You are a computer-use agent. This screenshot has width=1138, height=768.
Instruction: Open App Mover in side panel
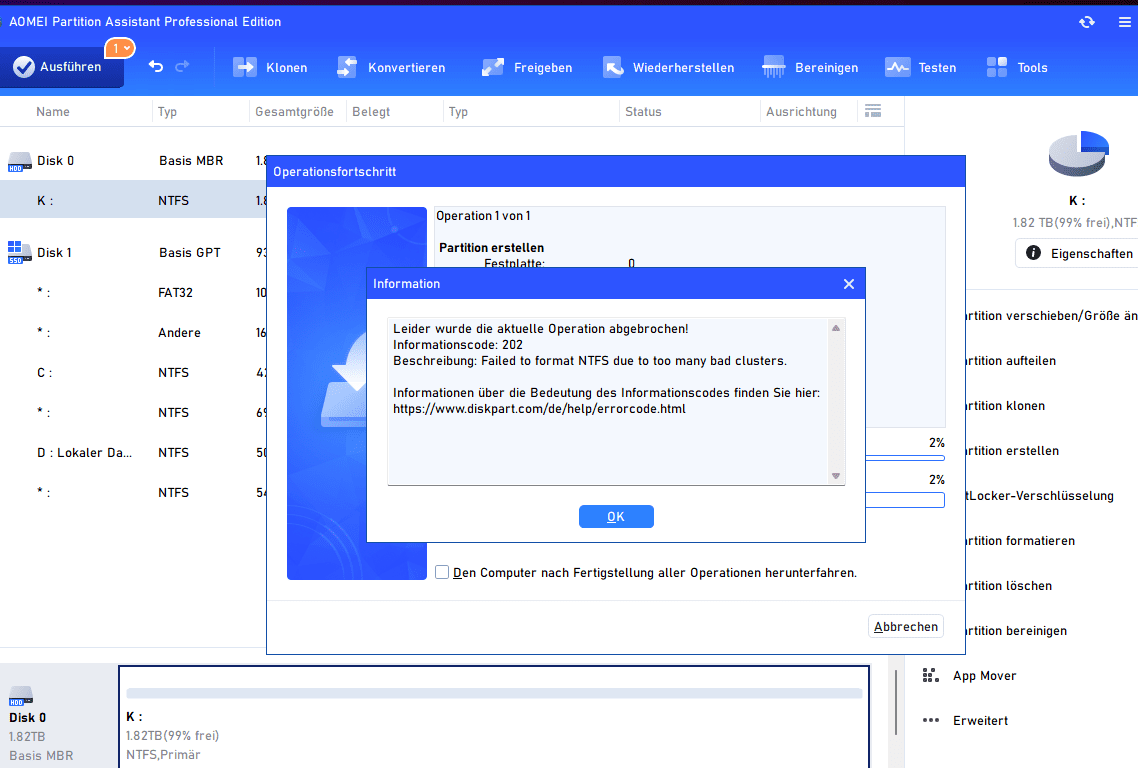coord(969,676)
